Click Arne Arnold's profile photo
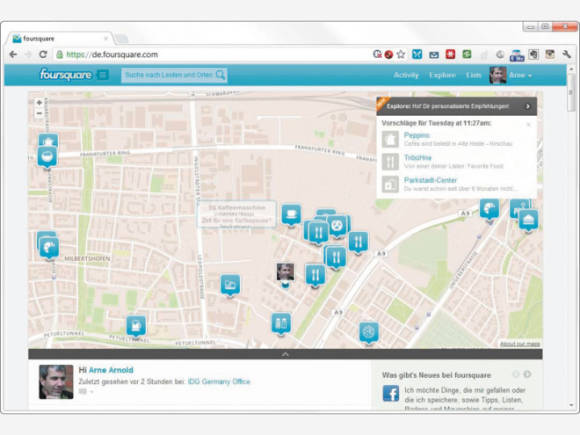This screenshot has height=435, width=580. [x=56, y=382]
